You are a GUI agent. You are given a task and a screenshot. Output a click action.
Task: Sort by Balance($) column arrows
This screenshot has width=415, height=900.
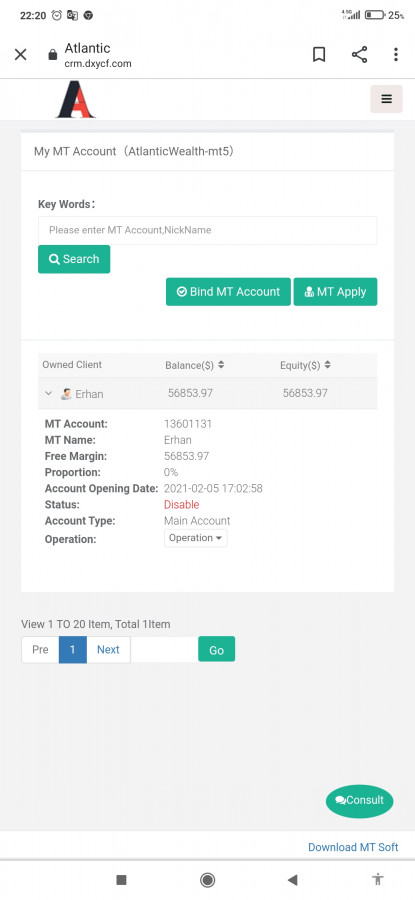pyautogui.click(x=221, y=364)
